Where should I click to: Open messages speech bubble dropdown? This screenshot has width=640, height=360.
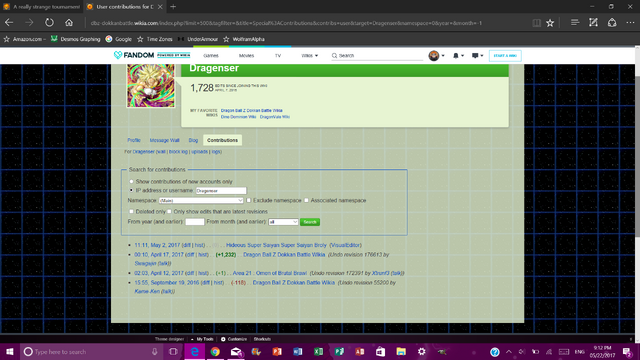tap(477, 56)
